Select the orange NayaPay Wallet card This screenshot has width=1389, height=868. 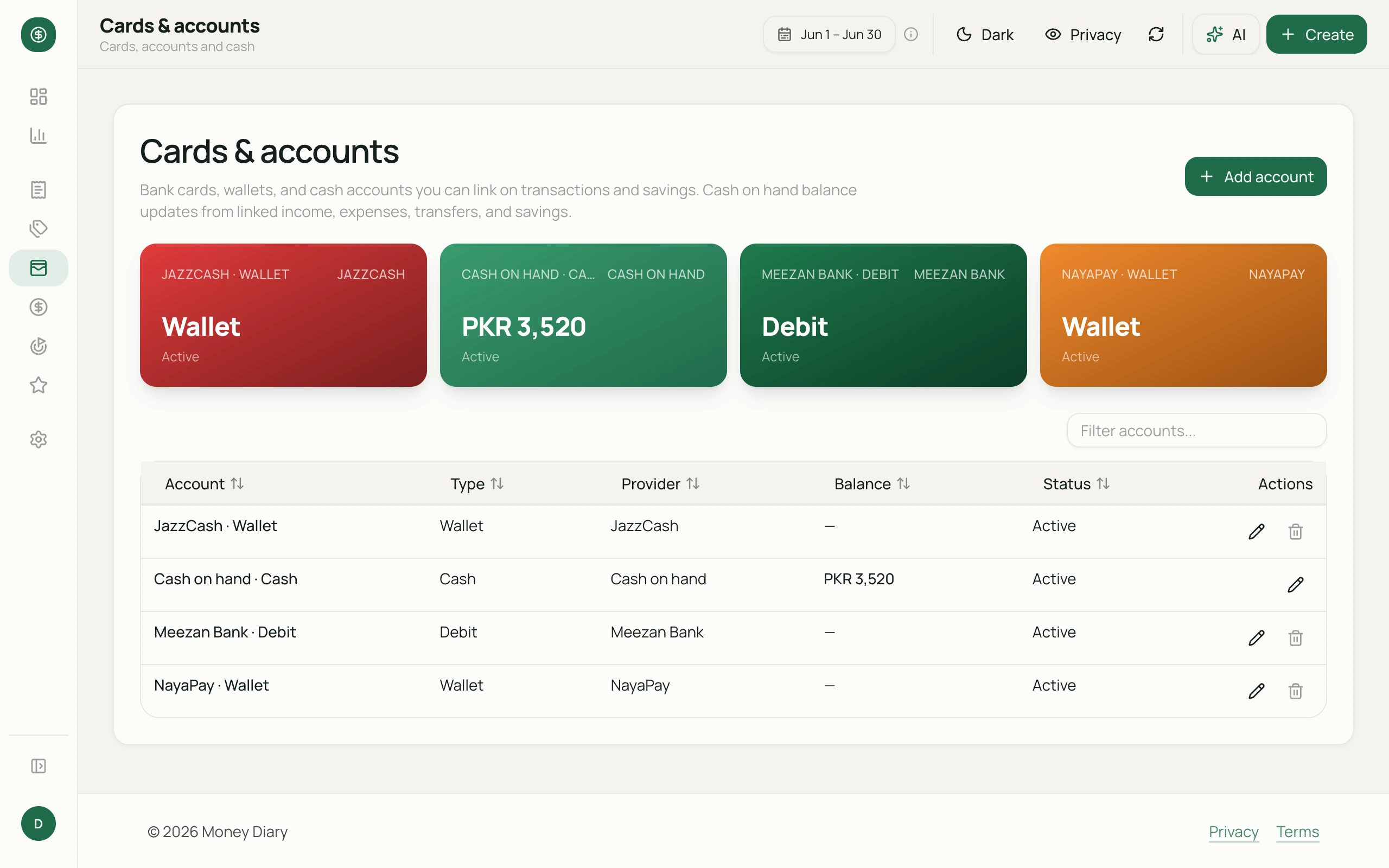pyautogui.click(x=1183, y=315)
